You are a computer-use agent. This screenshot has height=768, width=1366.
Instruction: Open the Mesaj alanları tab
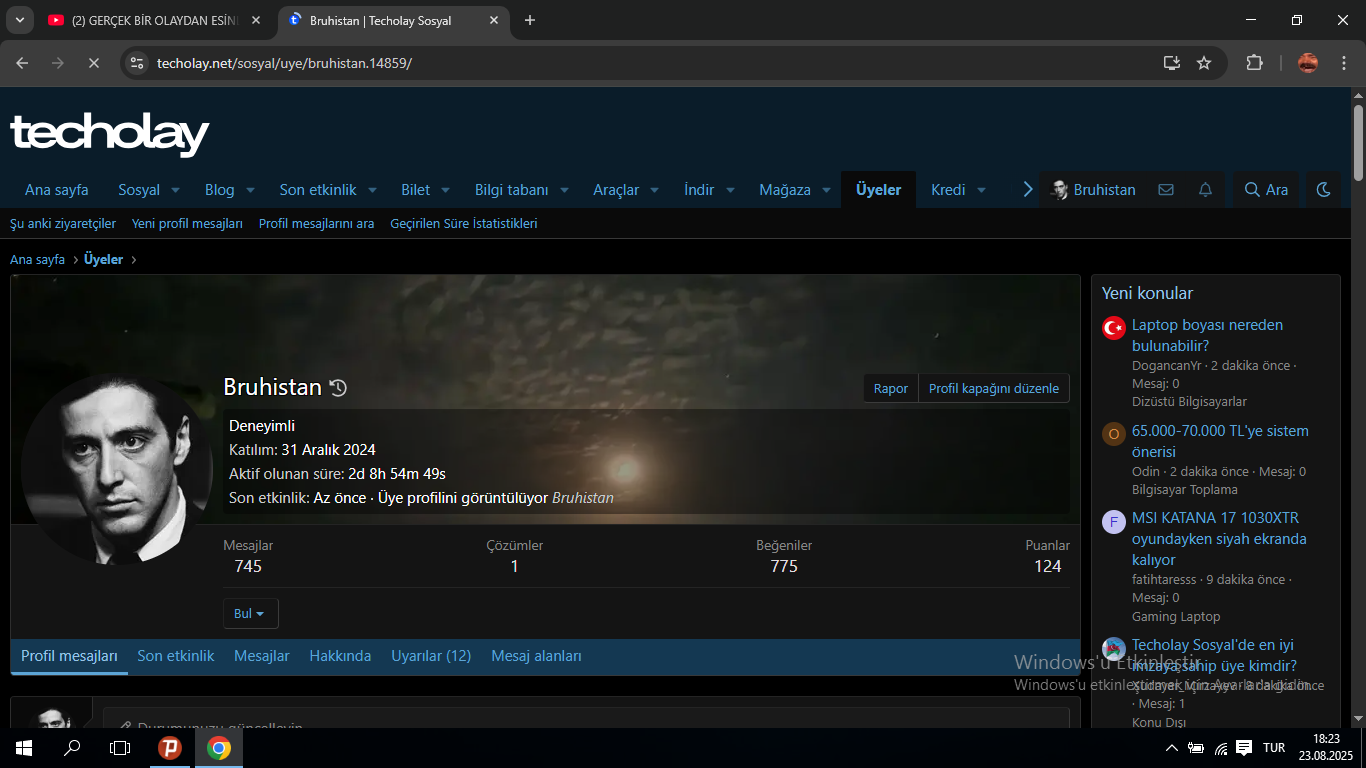point(536,656)
